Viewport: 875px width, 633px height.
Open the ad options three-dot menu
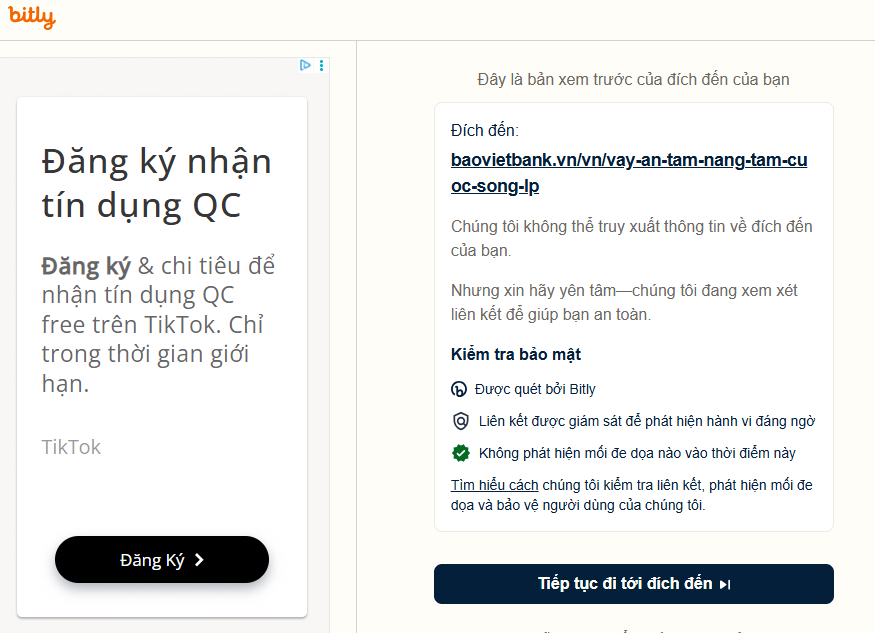[321, 65]
